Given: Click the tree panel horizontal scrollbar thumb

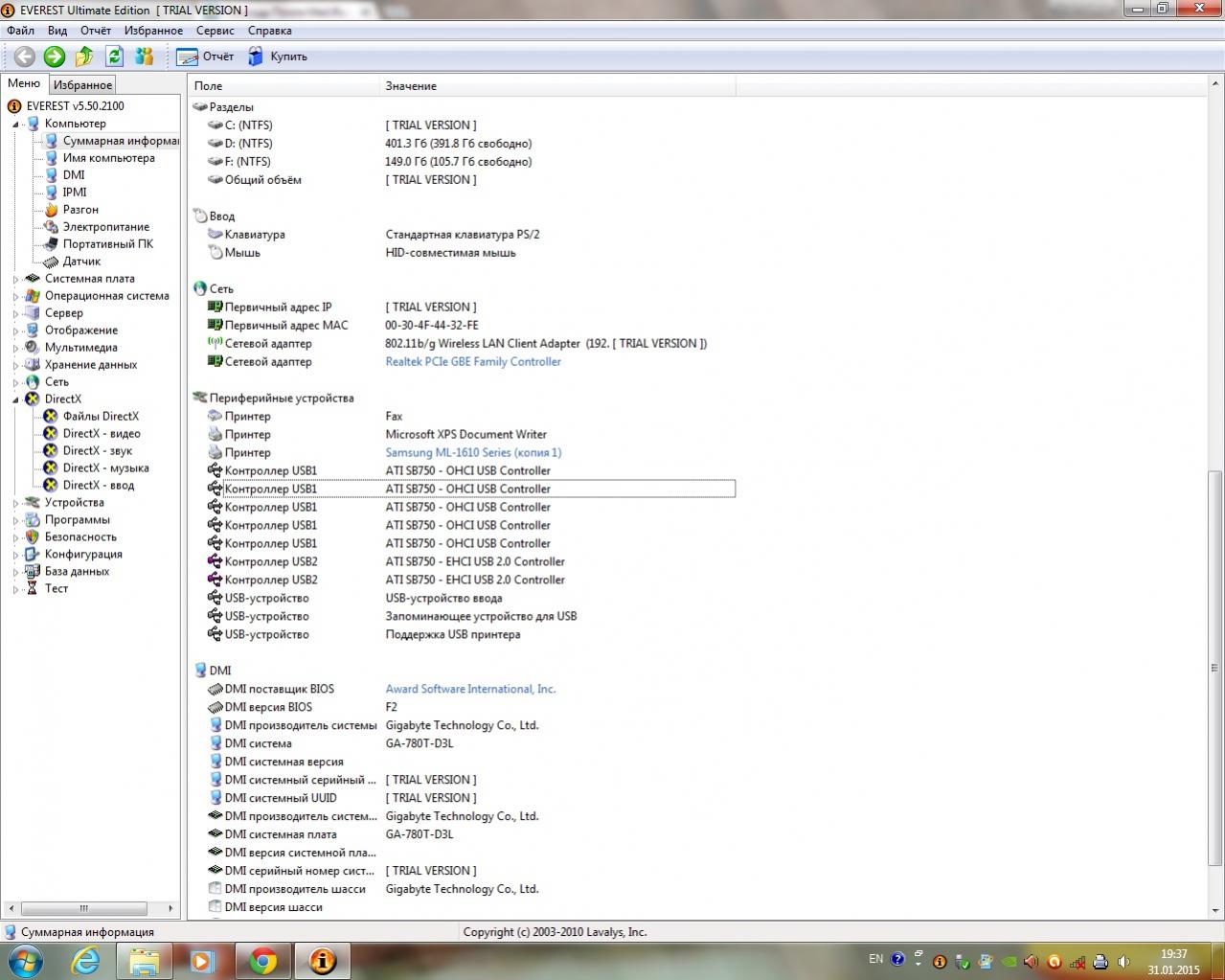Looking at the screenshot, I should click(83, 908).
